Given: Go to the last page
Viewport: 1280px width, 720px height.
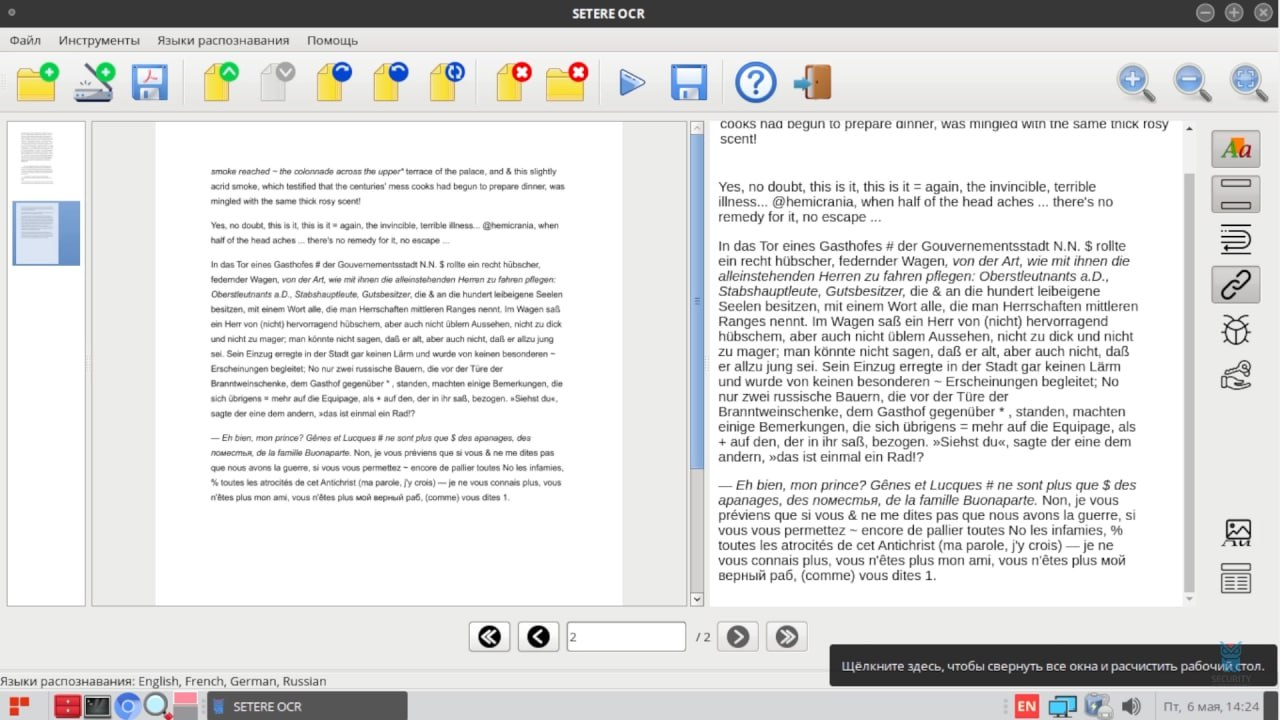Looking at the screenshot, I should point(787,636).
